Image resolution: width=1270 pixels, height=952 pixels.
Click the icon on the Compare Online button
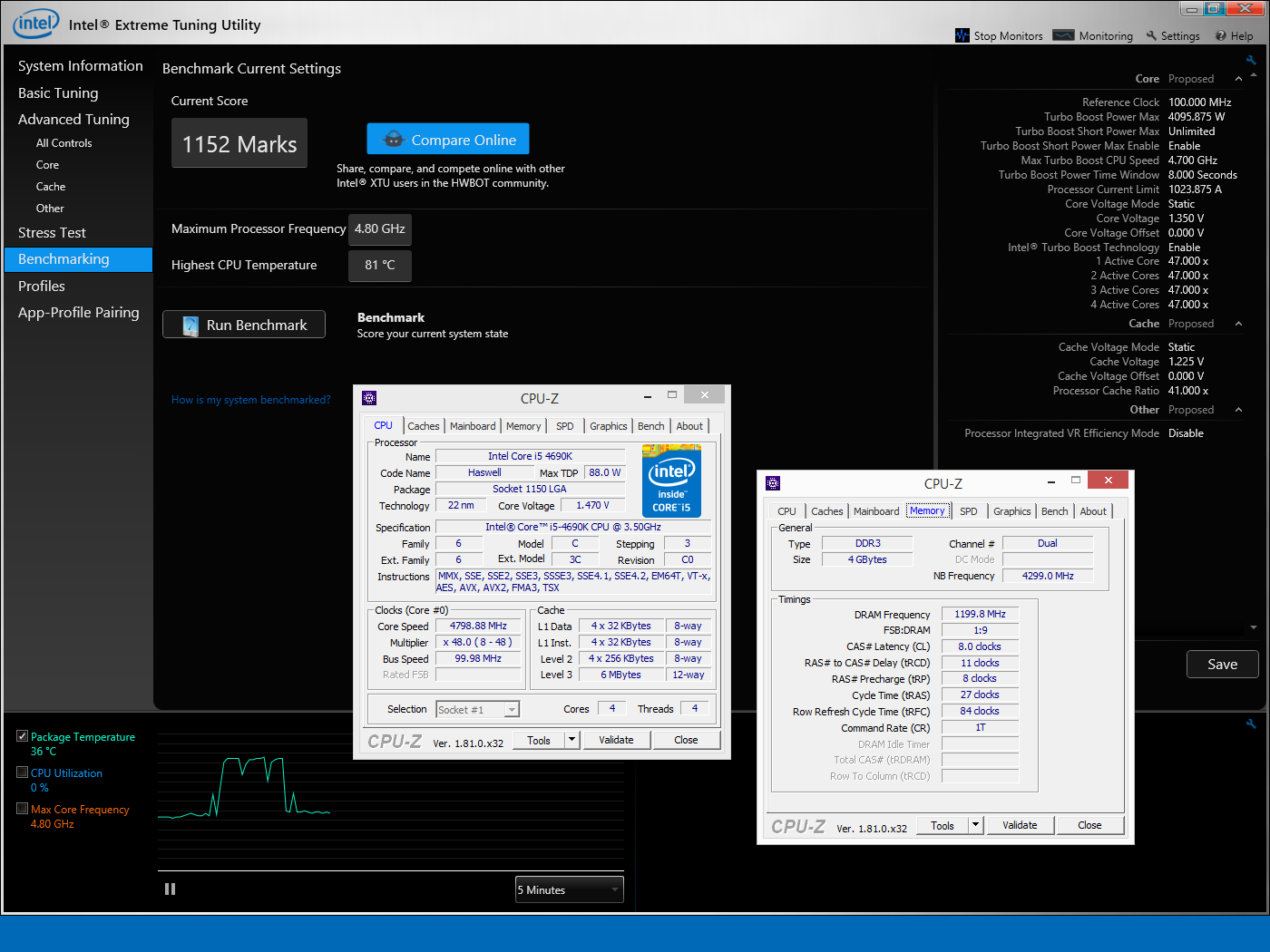(x=394, y=140)
